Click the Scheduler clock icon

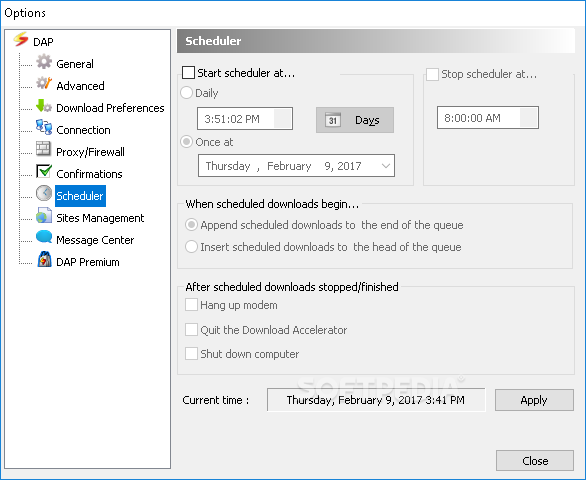(x=44, y=193)
